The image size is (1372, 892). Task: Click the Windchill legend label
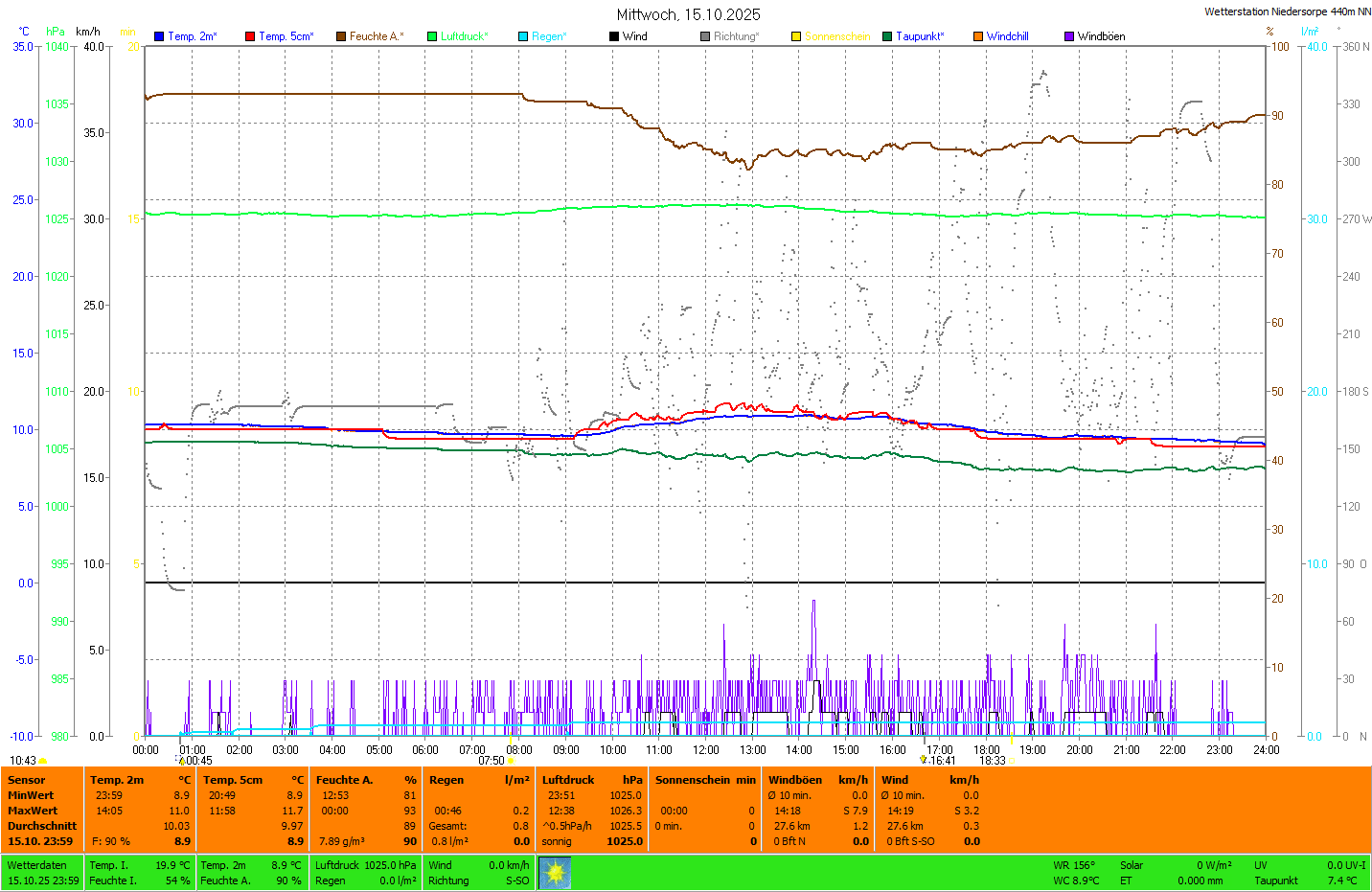pos(1007,36)
